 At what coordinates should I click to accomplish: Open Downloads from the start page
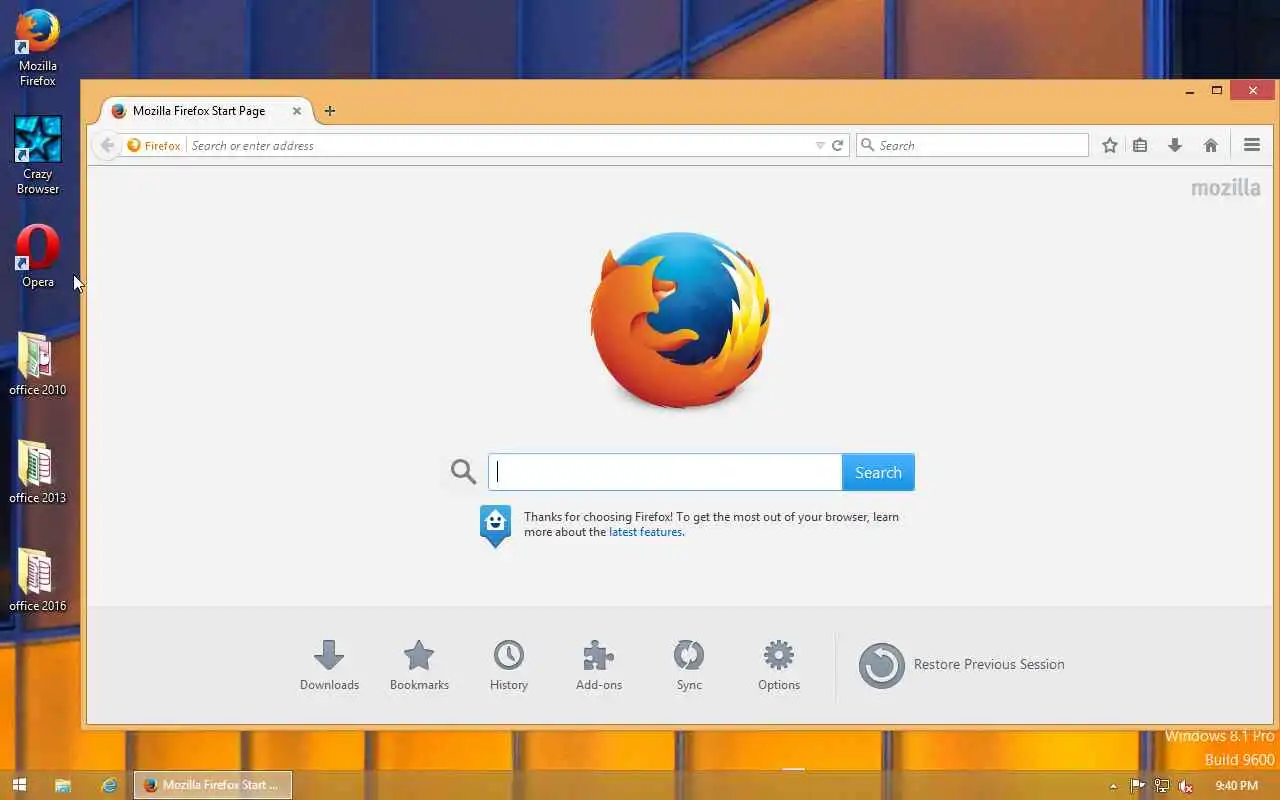329,666
